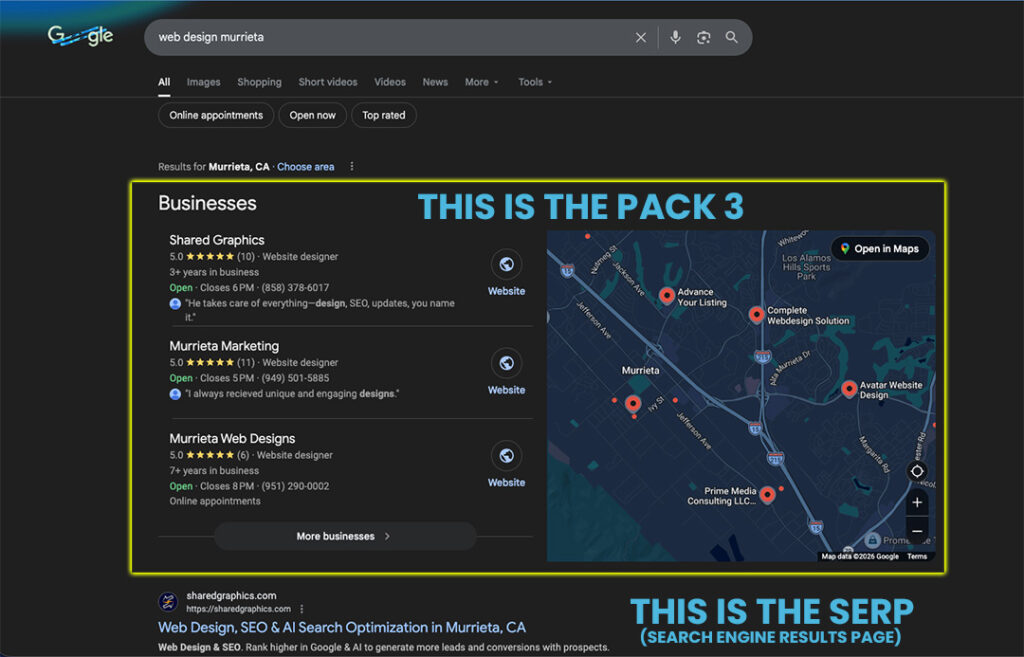Enable the Online appointments filter

click(x=215, y=115)
